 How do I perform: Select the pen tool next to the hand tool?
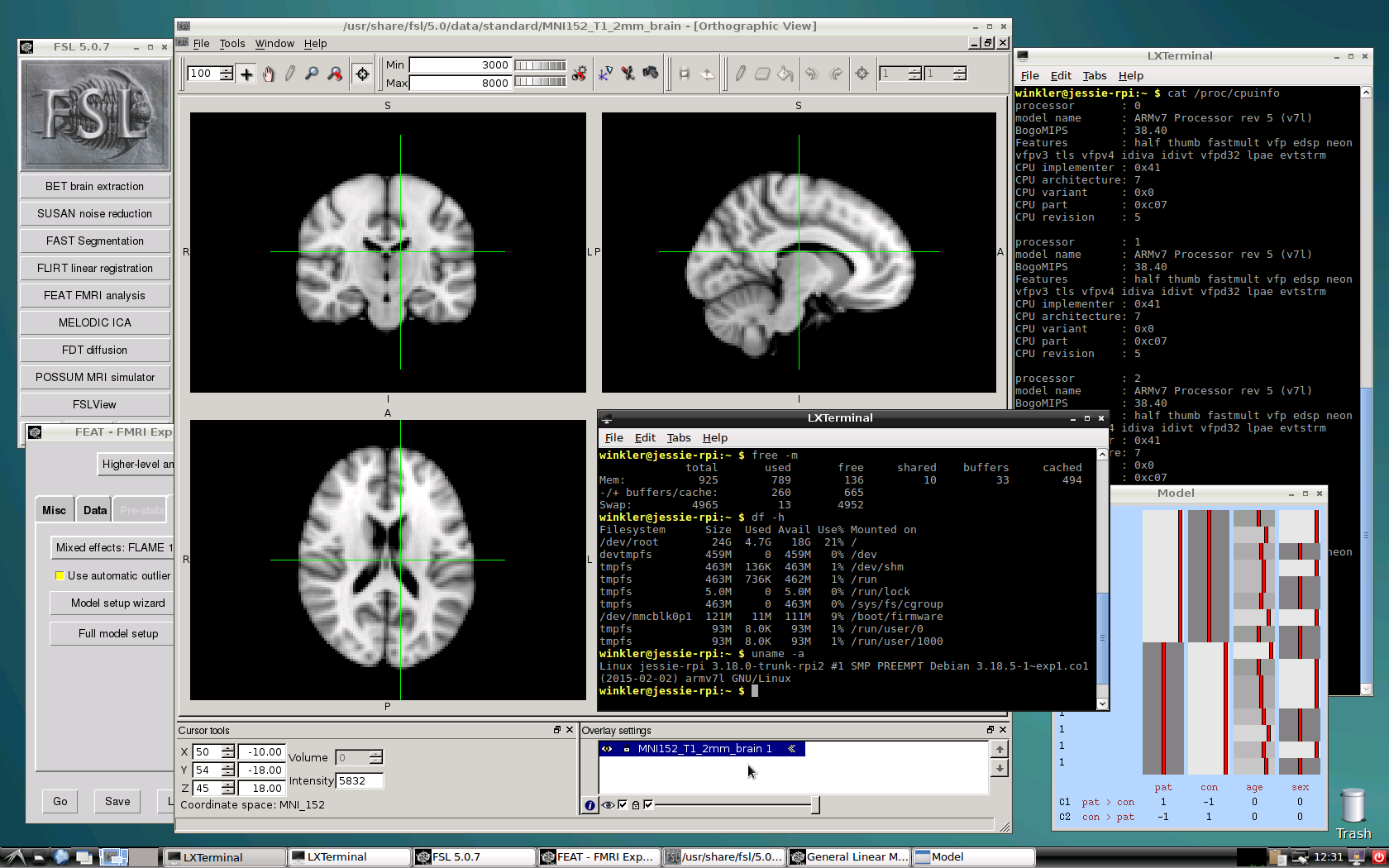[289, 74]
